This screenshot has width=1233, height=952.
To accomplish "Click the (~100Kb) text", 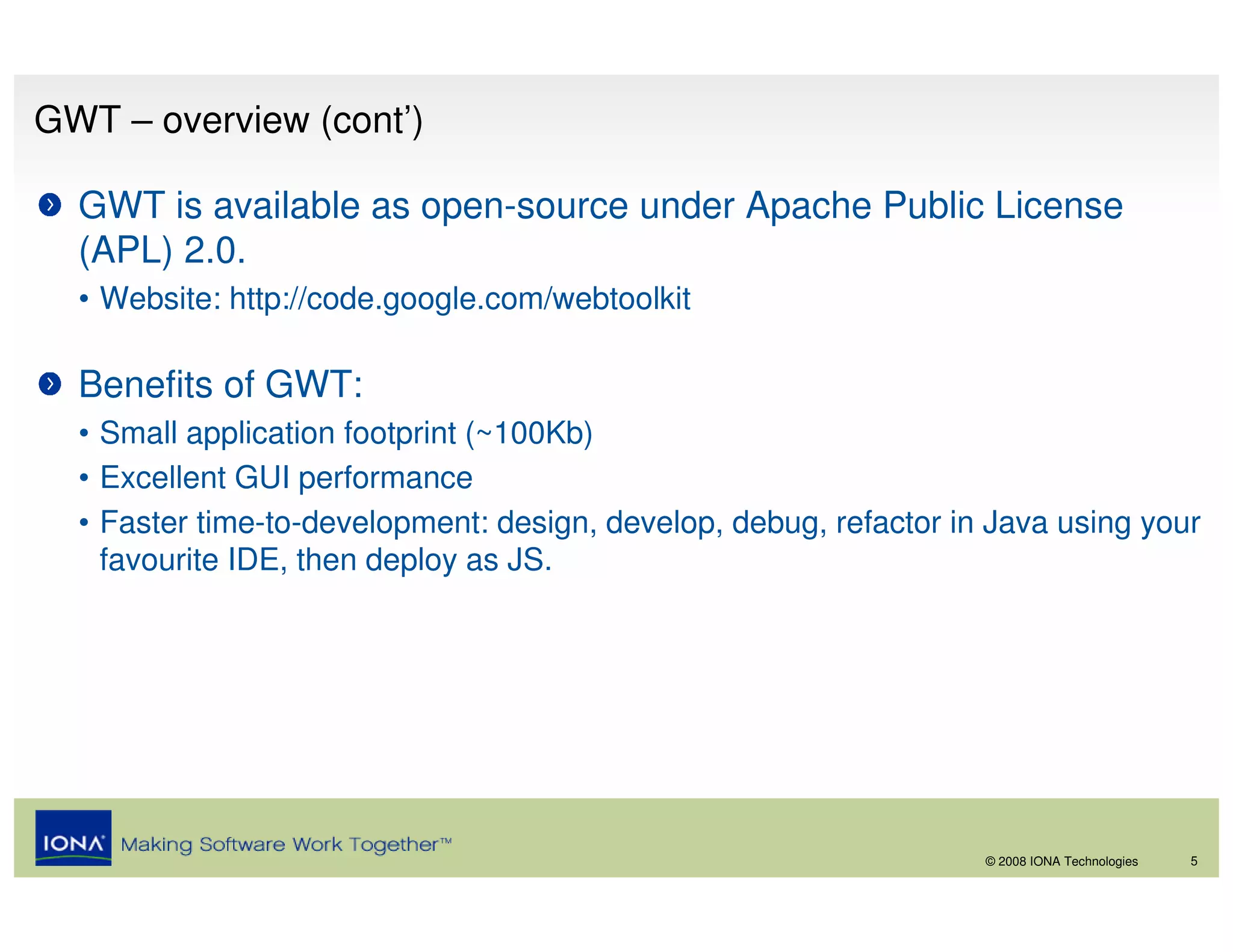I will 529,433.
